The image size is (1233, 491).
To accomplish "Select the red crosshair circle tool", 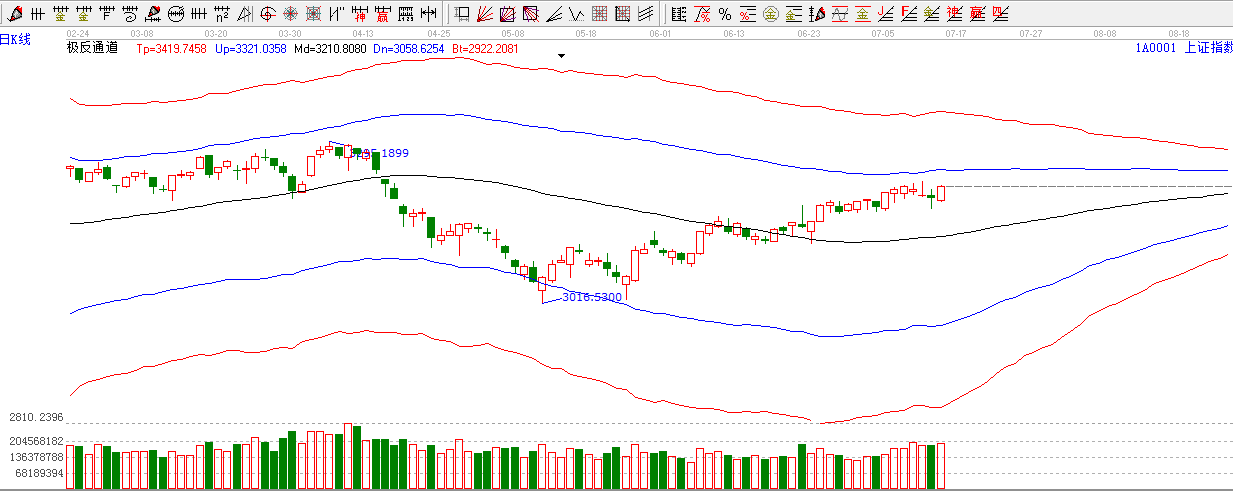I will pos(290,14).
